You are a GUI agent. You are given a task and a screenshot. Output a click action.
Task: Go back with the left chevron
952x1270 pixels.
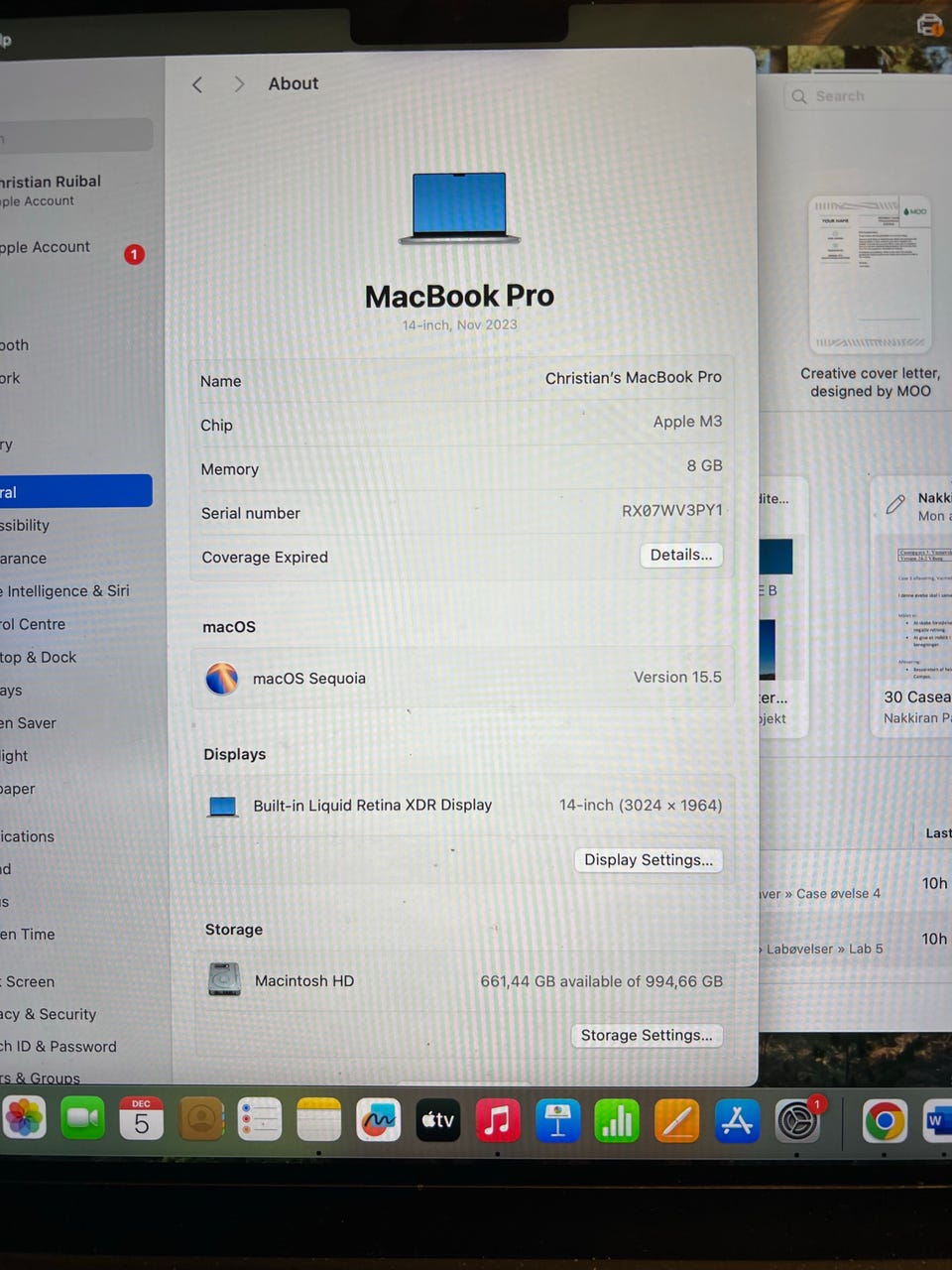(197, 84)
